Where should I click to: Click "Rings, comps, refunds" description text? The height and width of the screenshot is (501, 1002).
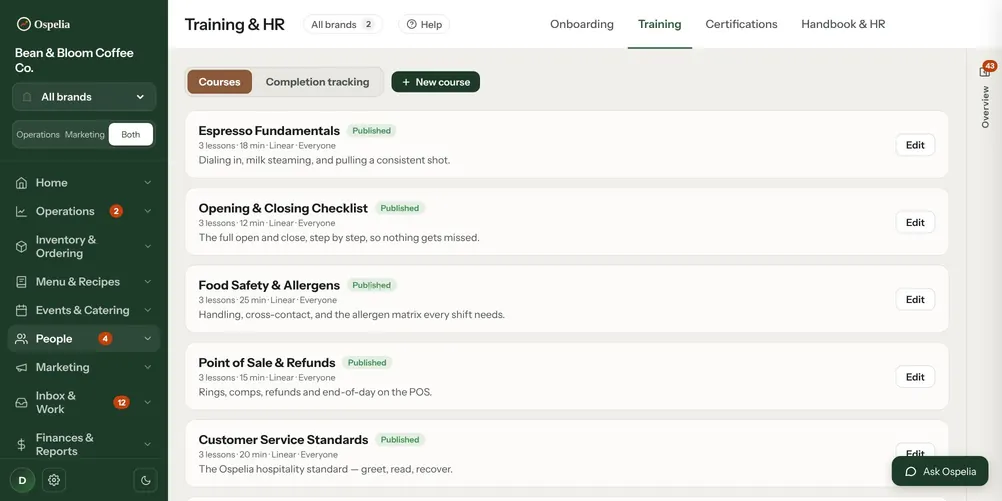point(315,392)
